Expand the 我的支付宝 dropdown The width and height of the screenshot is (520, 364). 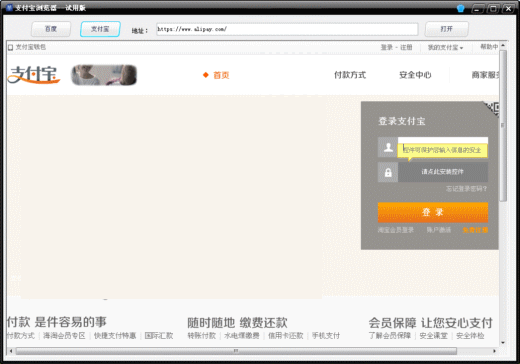point(445,47)
